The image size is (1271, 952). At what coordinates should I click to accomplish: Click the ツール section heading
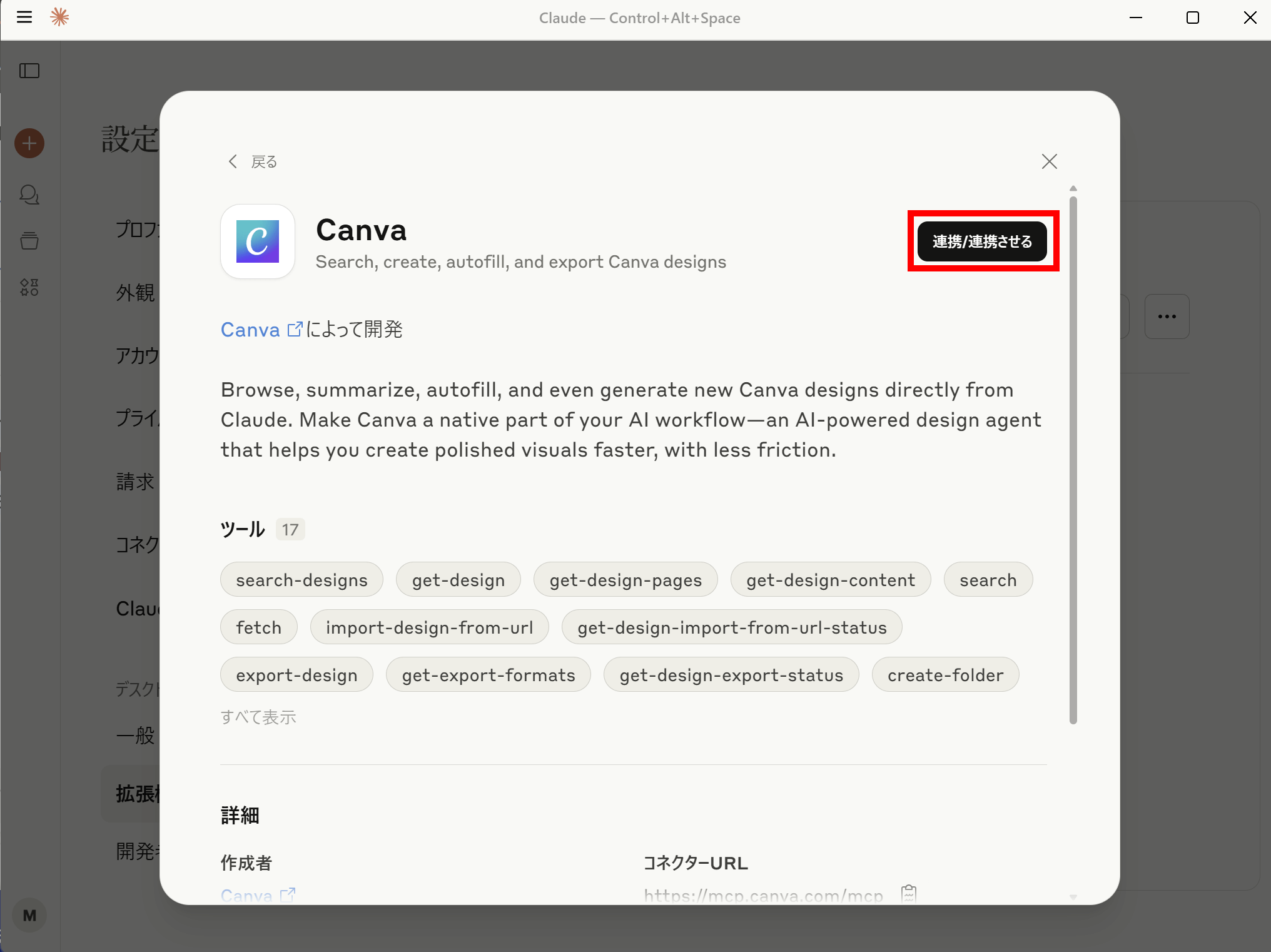(x=243, y=530)
